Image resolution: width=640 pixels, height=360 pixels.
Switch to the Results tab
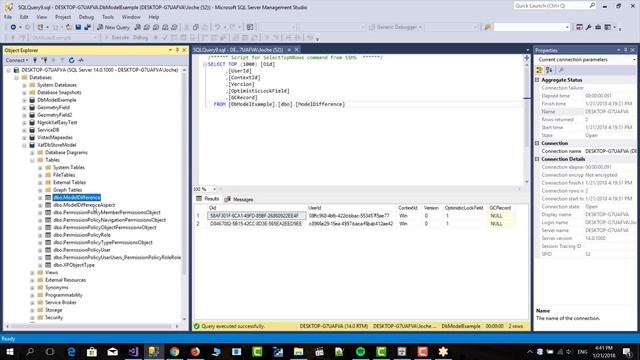208,199
